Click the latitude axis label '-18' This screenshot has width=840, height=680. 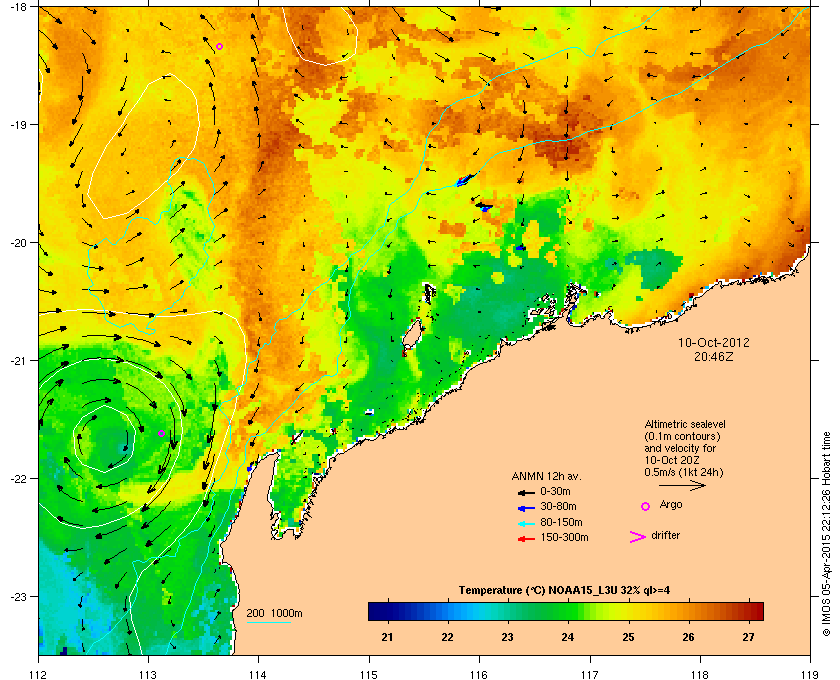pyautogui.click(x=18, y=6)
